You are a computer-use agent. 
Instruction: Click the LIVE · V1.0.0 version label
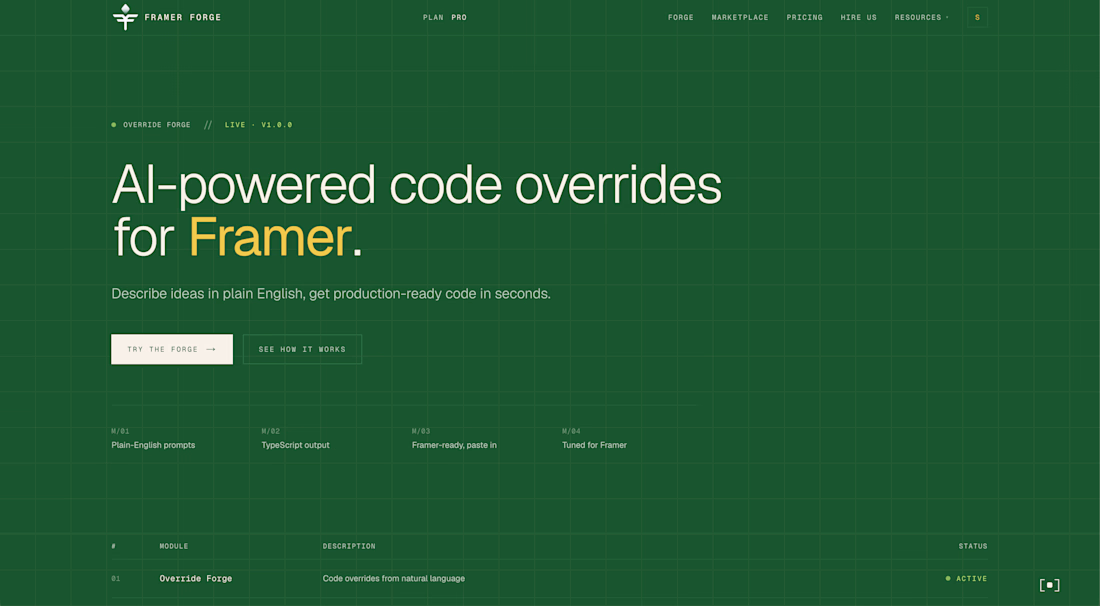coord(259,125)
